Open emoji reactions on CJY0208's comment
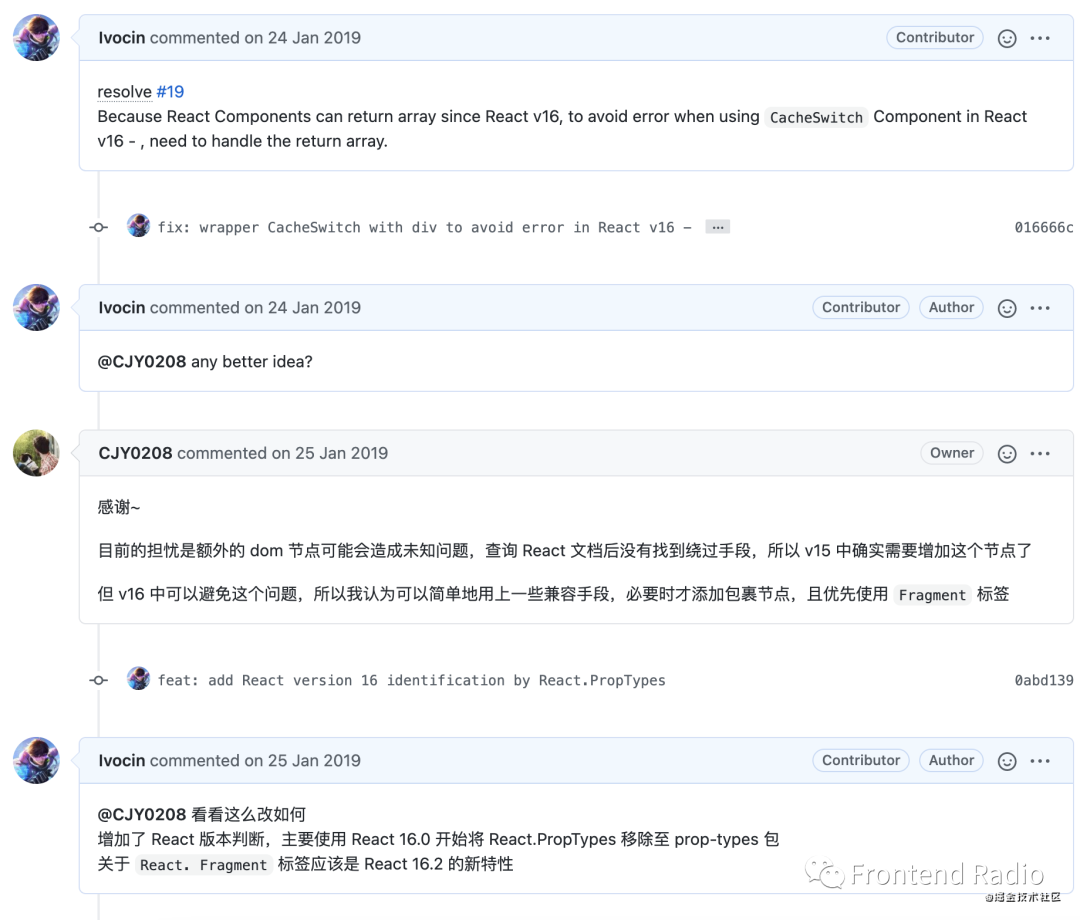The width and height of the screenshot is (1080, 920). 1006,452
